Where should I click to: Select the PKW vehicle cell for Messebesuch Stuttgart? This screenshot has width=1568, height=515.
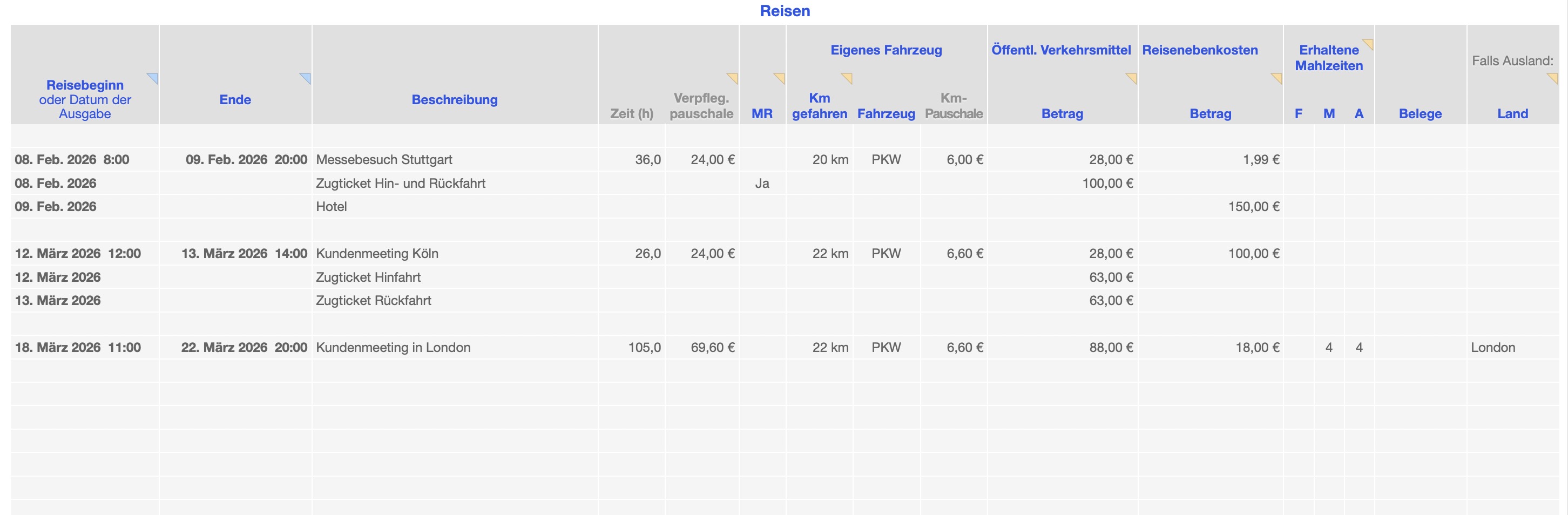point(886,159)
